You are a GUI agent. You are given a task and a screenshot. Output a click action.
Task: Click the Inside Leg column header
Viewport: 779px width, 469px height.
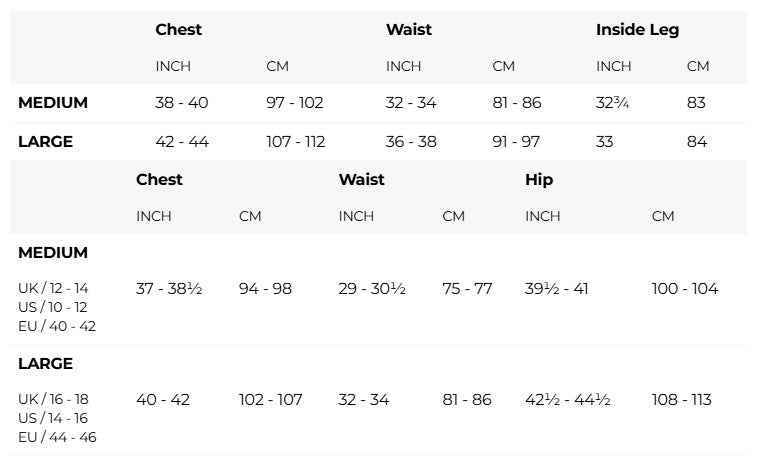click(637, 30)
